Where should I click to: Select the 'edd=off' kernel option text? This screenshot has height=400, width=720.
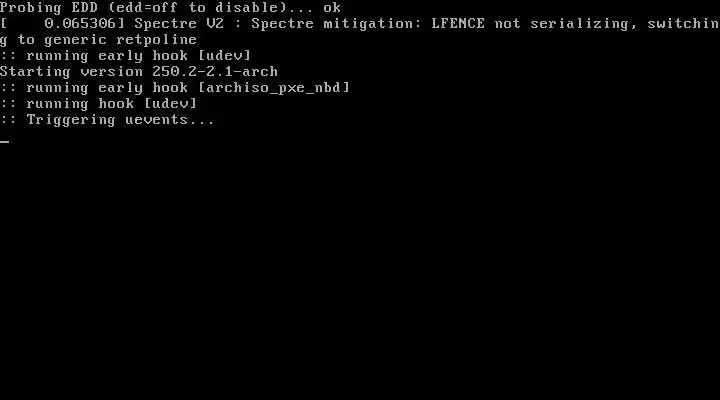147,7
